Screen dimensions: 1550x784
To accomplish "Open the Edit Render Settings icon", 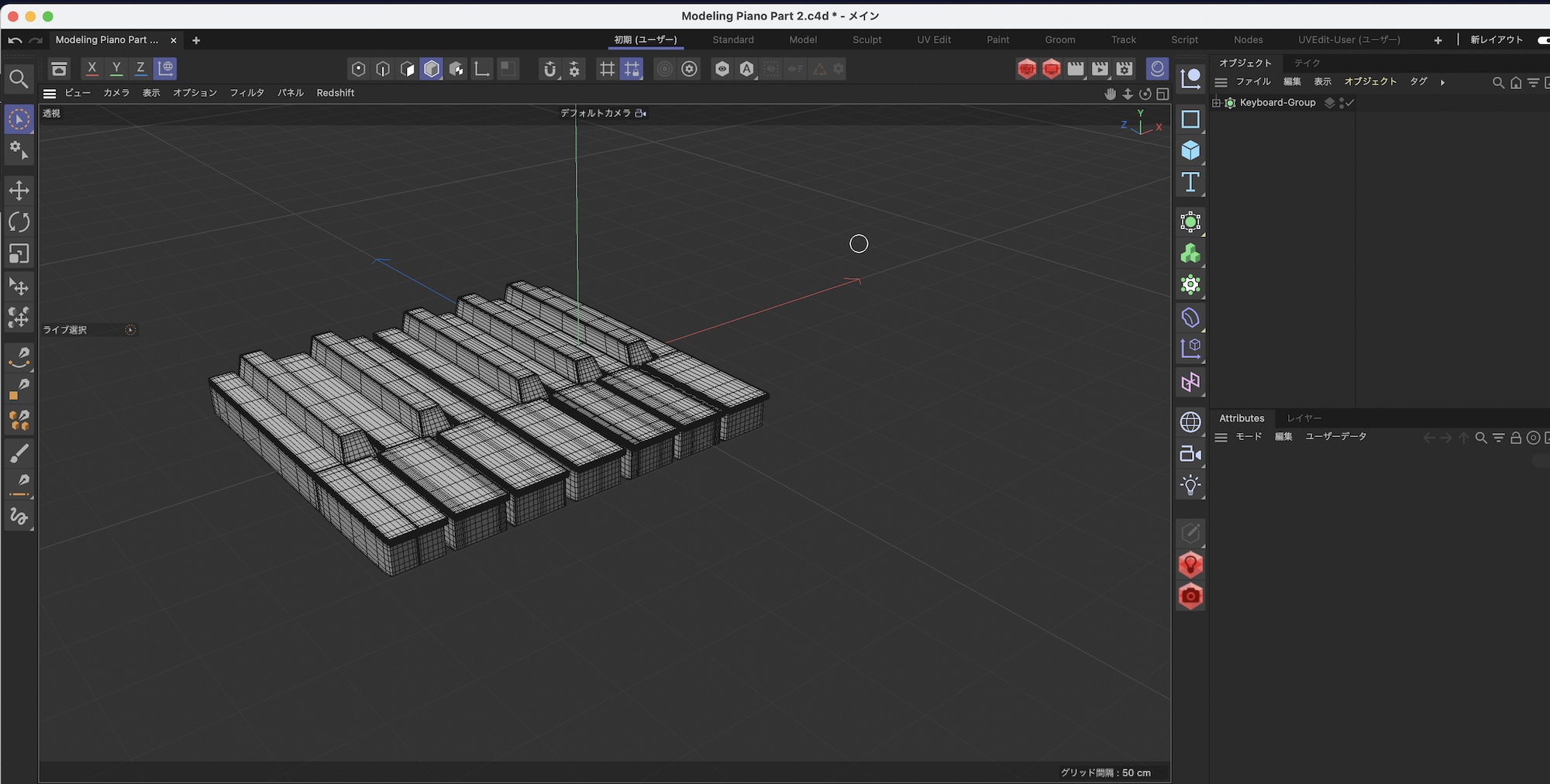I will tap(1125, 69).
